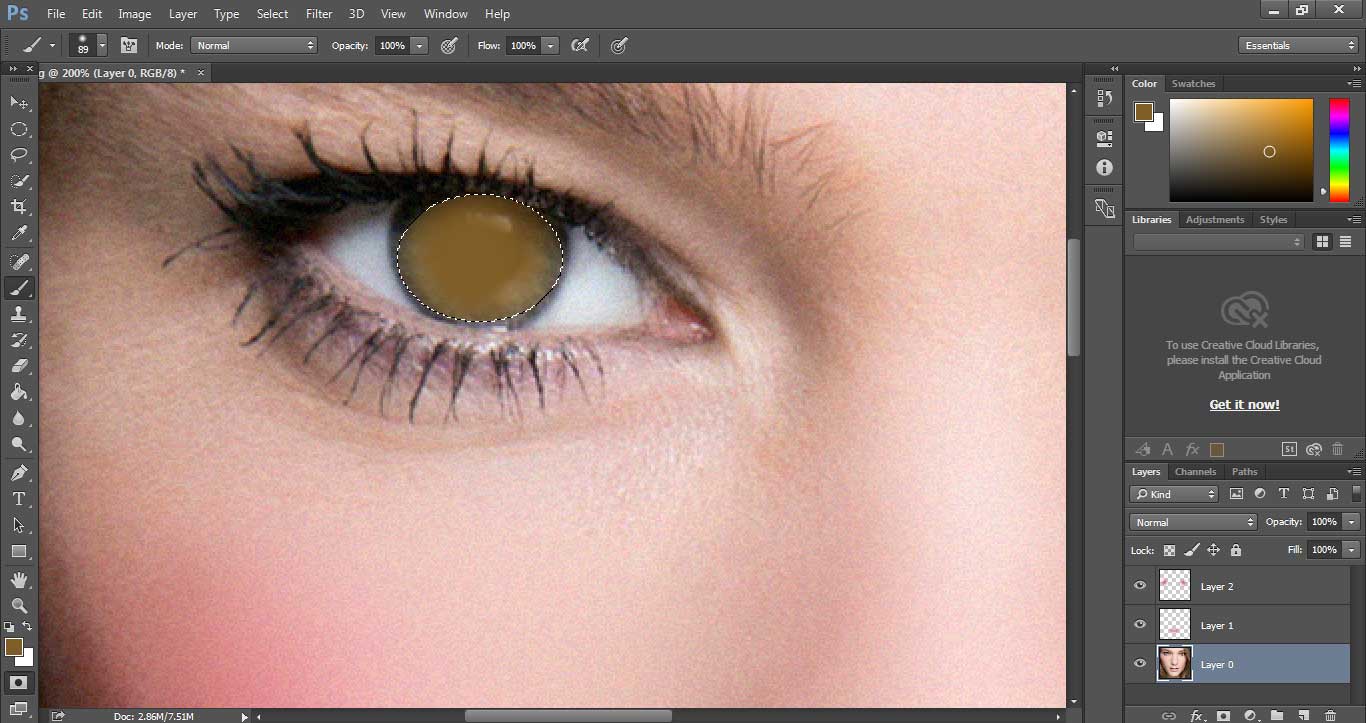Open the Filter menu
The image size is (1366, 723).
point(319,14)
